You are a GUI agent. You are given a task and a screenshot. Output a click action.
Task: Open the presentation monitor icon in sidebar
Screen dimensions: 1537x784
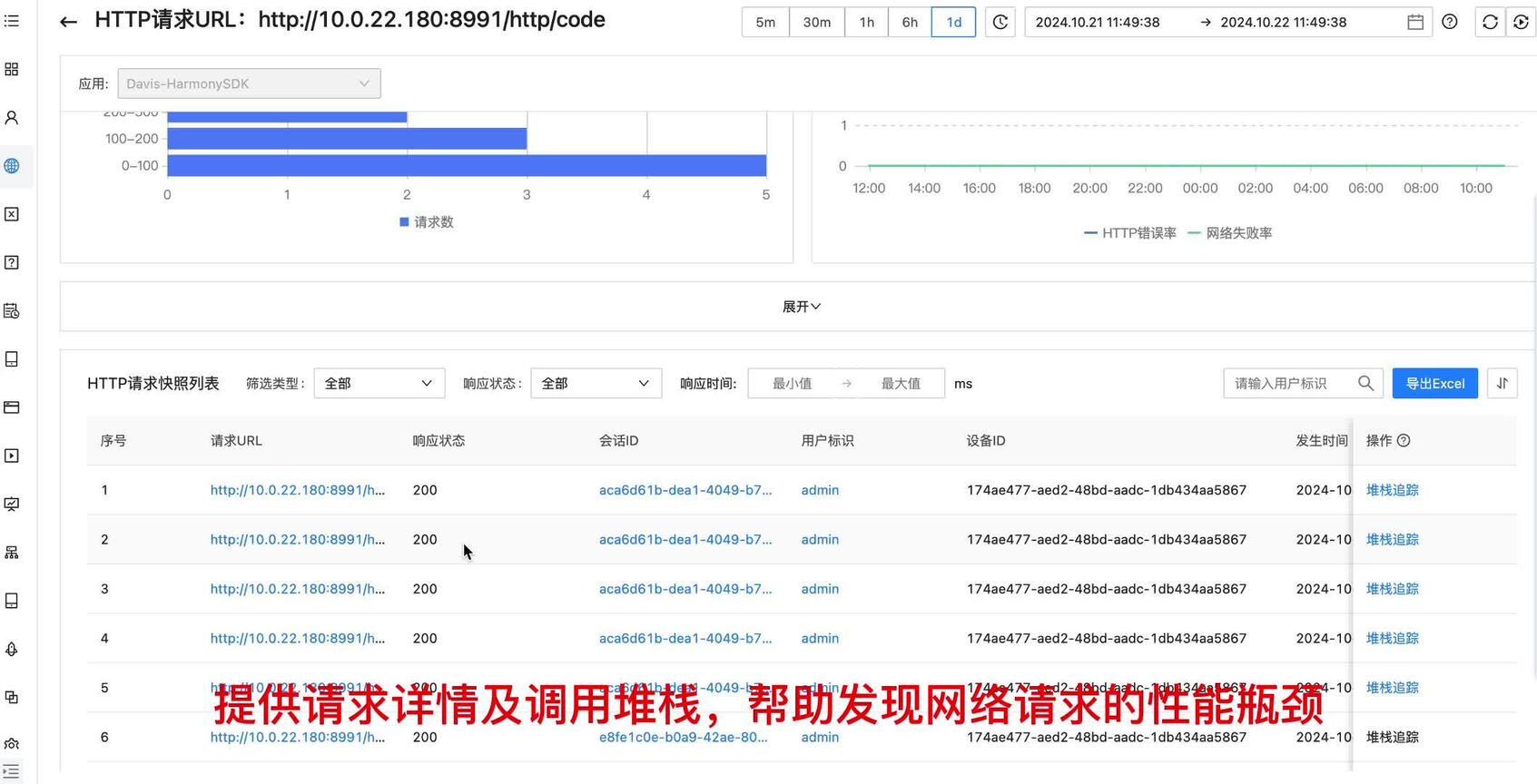pos(12,505)
